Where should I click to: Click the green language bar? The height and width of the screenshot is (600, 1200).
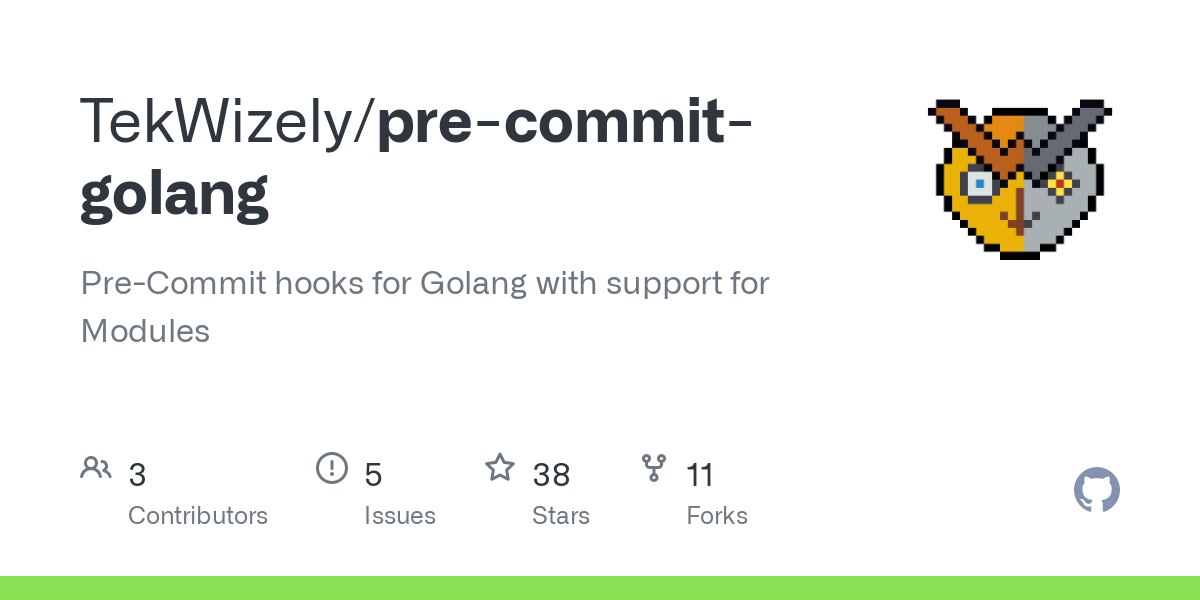point(600,588)
